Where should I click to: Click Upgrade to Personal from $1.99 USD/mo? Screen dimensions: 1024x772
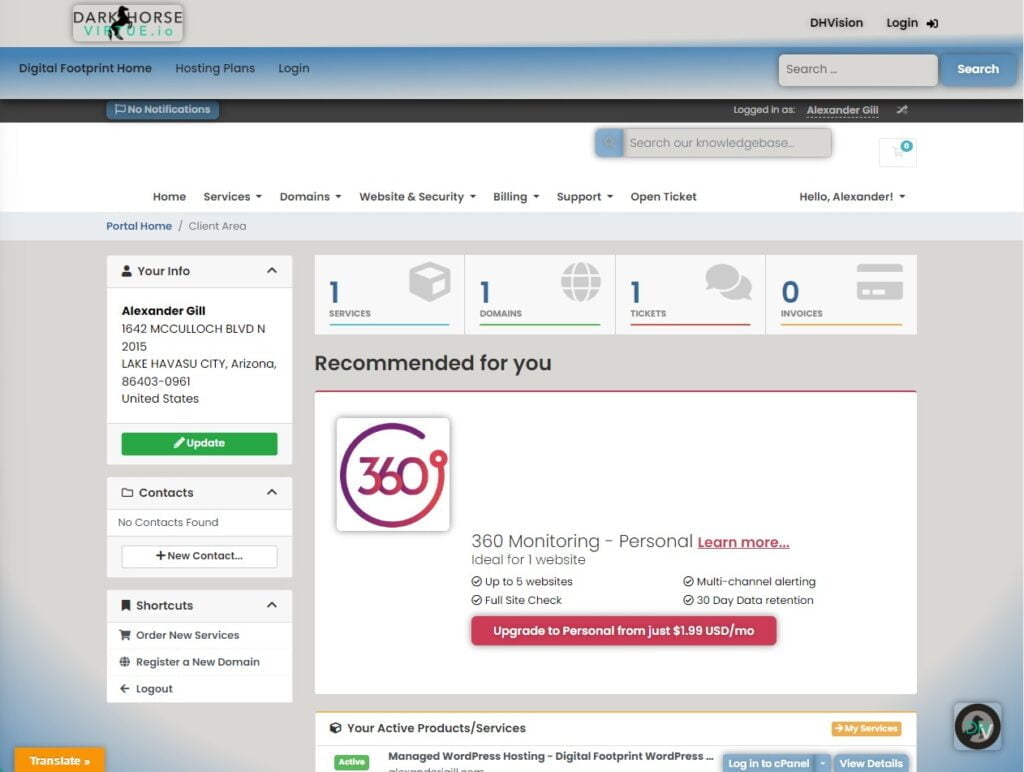click(x=624, y=631)
